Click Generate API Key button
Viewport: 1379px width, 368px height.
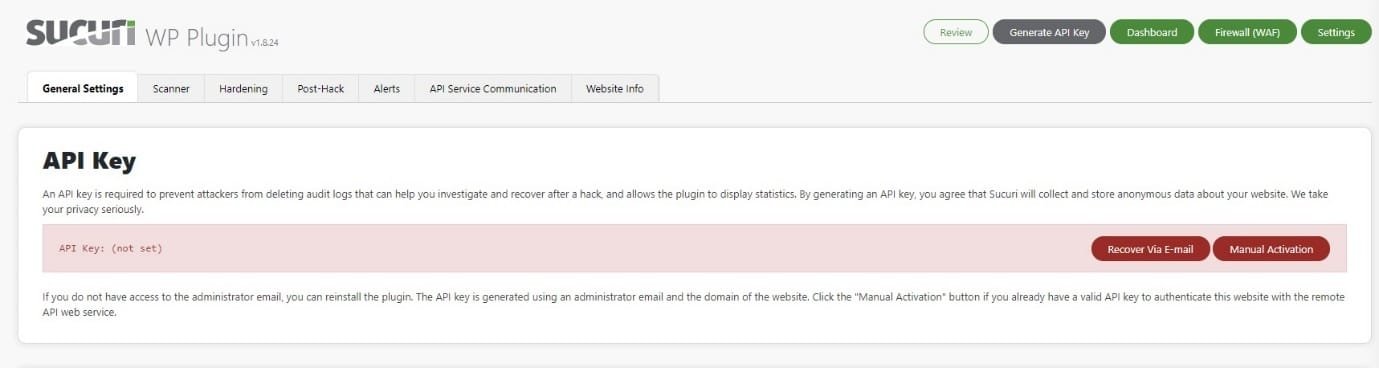point(1049,32)
